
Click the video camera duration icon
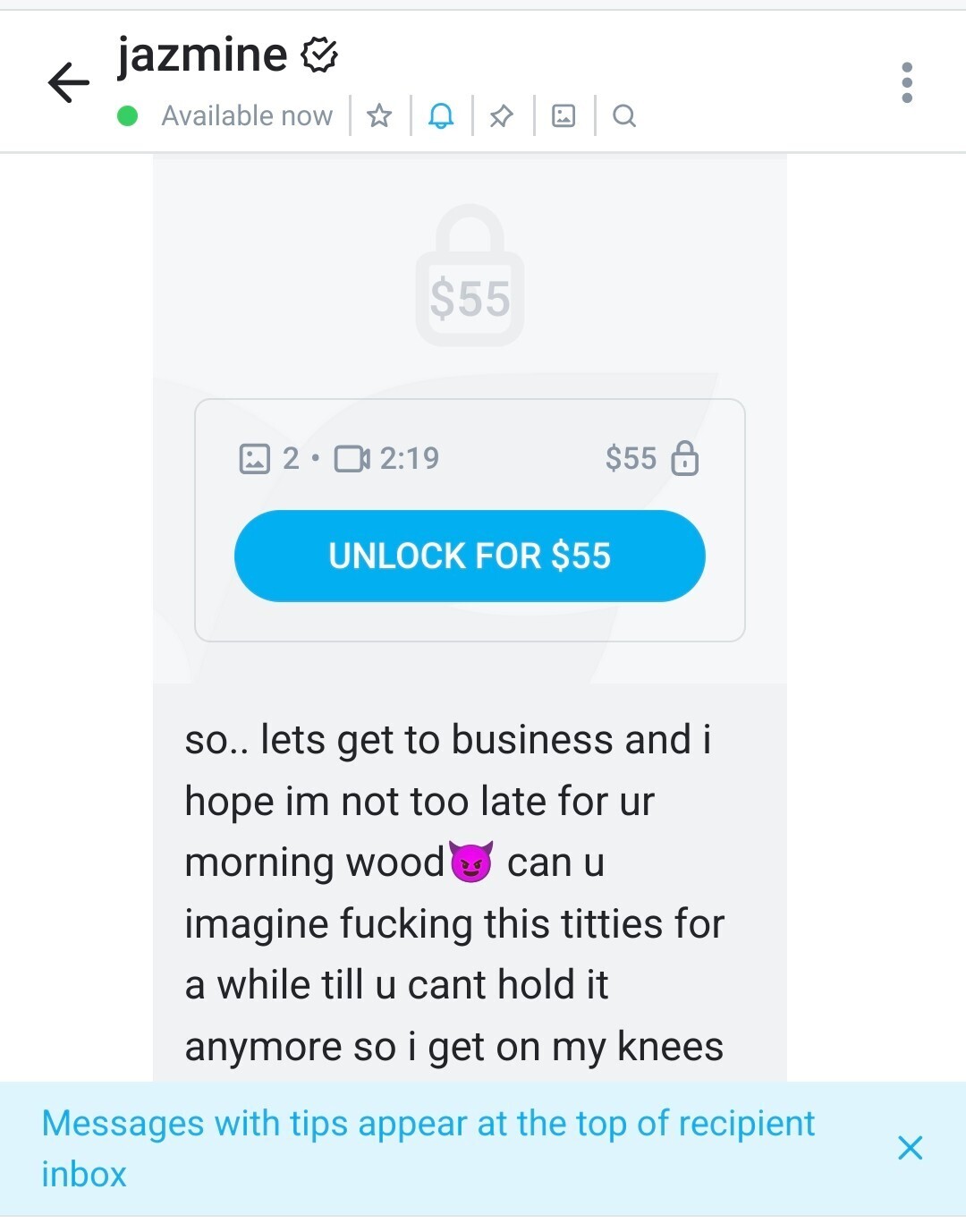click(352, 458)
